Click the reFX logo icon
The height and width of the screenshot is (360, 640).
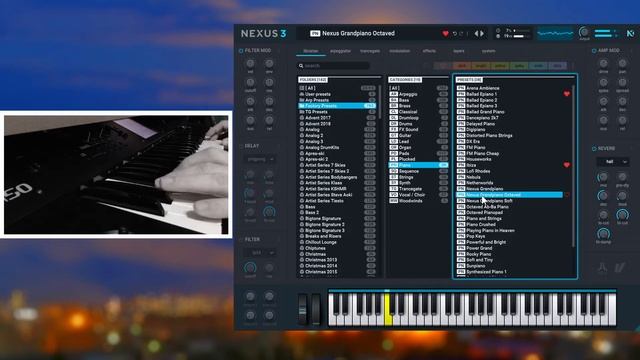pos(630,33)
